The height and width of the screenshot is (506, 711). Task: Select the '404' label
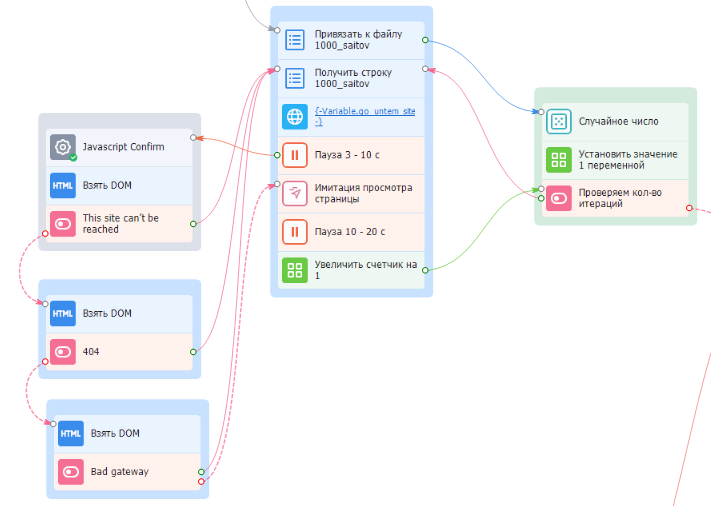coord(91,352)
